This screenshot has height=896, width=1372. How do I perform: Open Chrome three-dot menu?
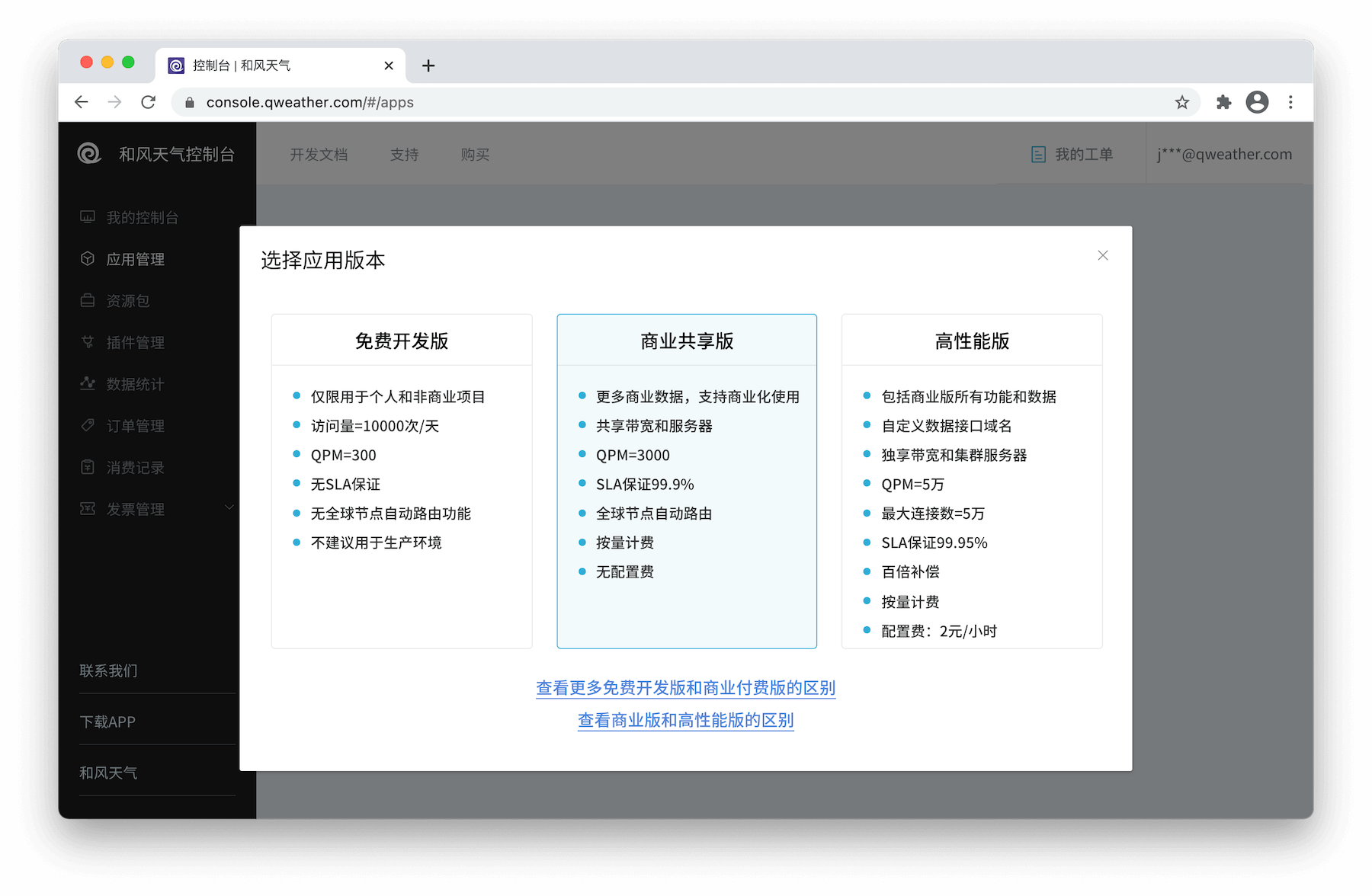[x=1290, y=102]
